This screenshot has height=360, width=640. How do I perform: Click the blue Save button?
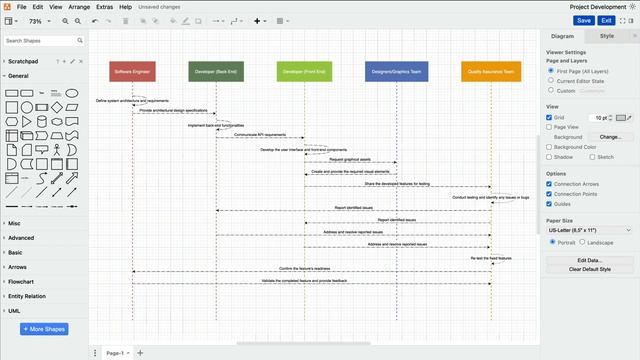point(584,20)
